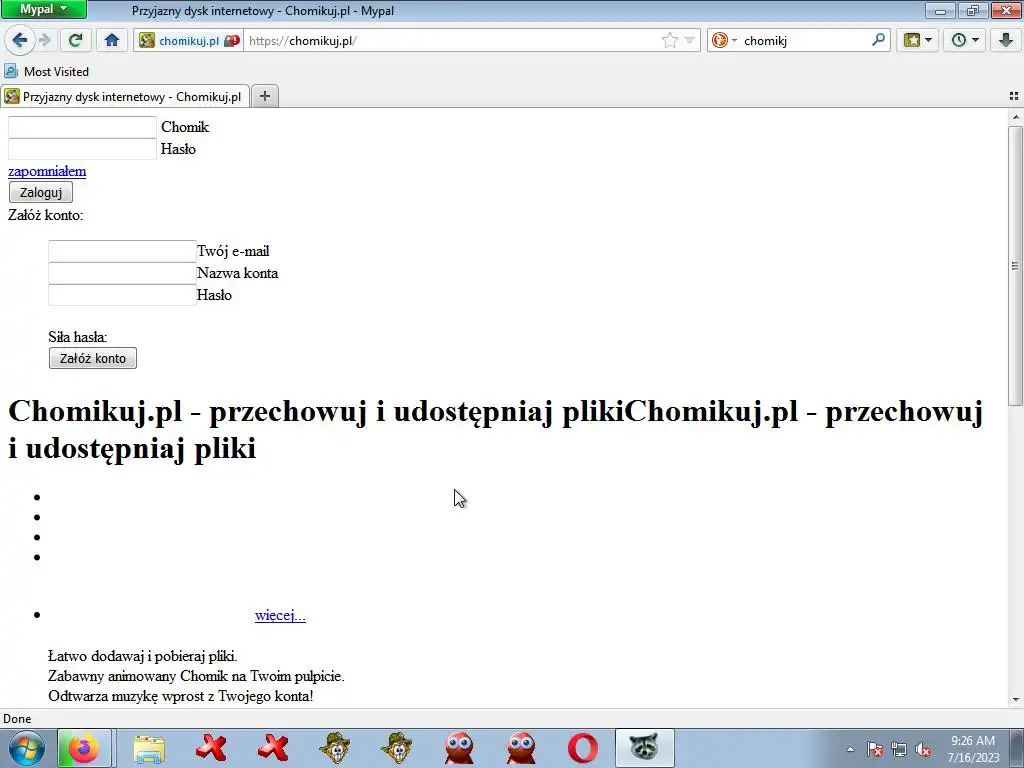Open the więcej... link
1024x768 pixels.
pos(280,615)
